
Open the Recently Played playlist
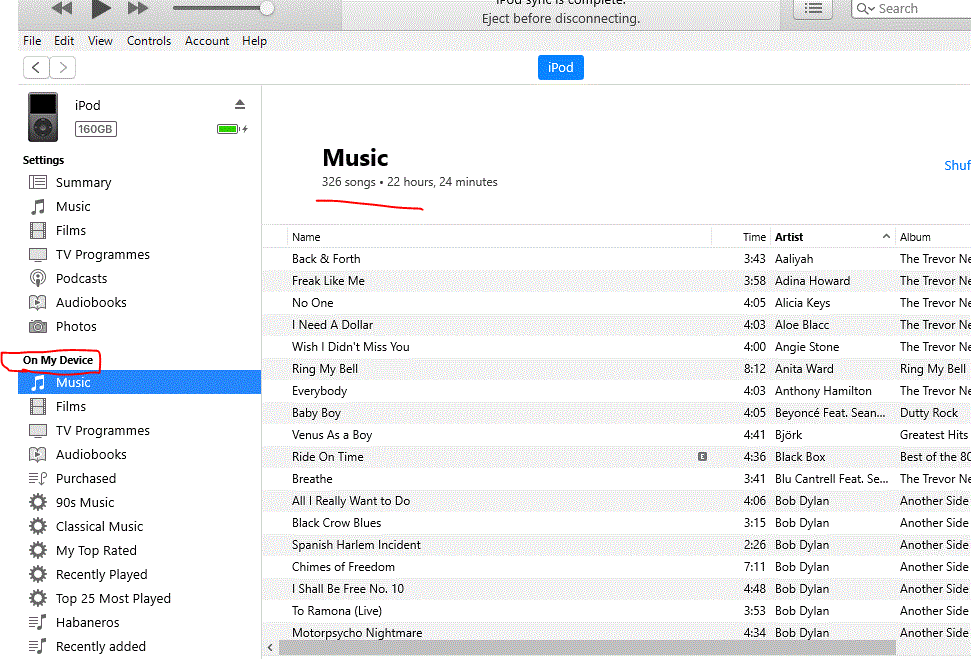(x=102, y=575)
